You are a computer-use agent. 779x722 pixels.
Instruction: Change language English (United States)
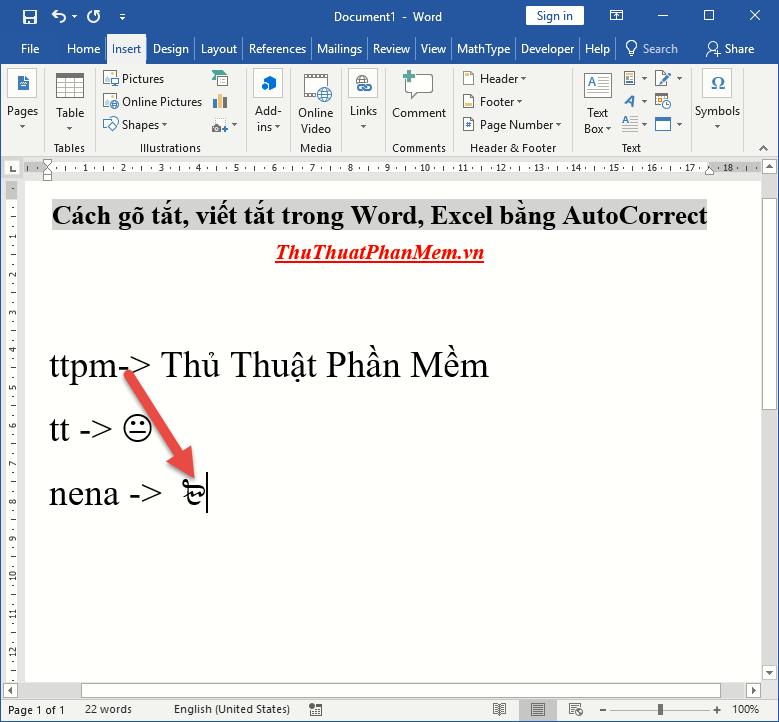pos(232,709)
